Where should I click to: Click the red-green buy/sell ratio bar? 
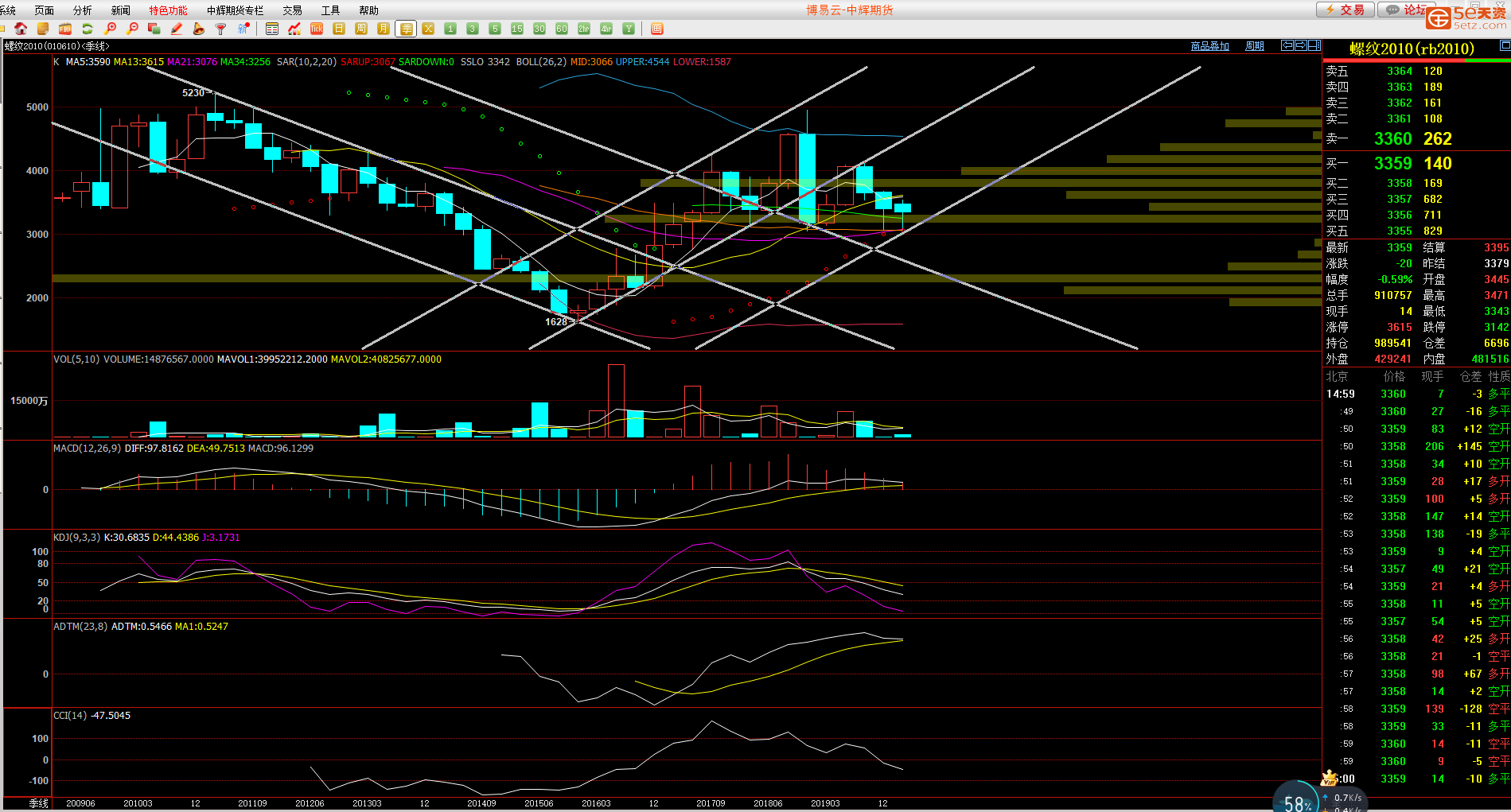point(1416,60)
